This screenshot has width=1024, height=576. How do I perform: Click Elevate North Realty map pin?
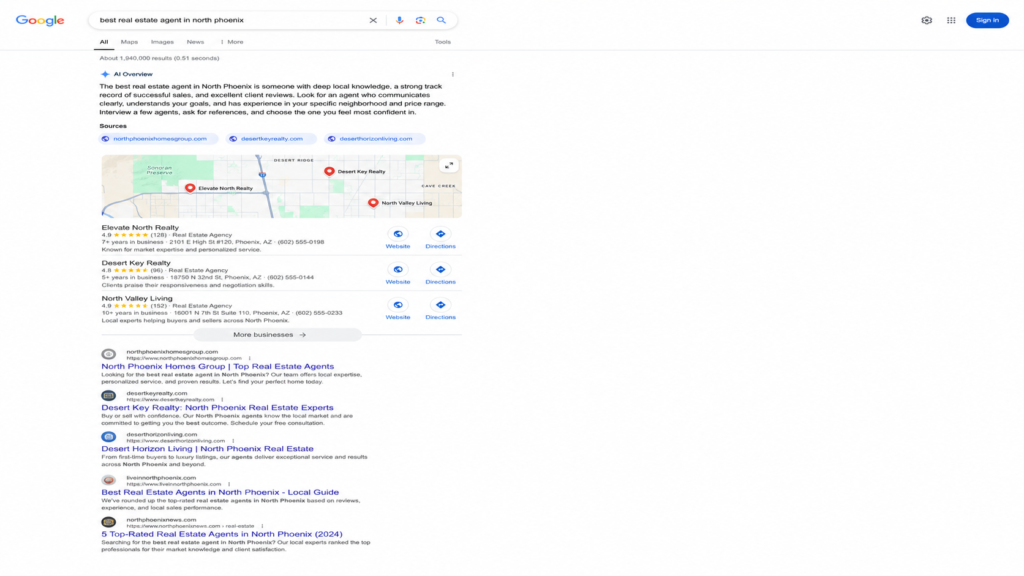pos(190,188)
